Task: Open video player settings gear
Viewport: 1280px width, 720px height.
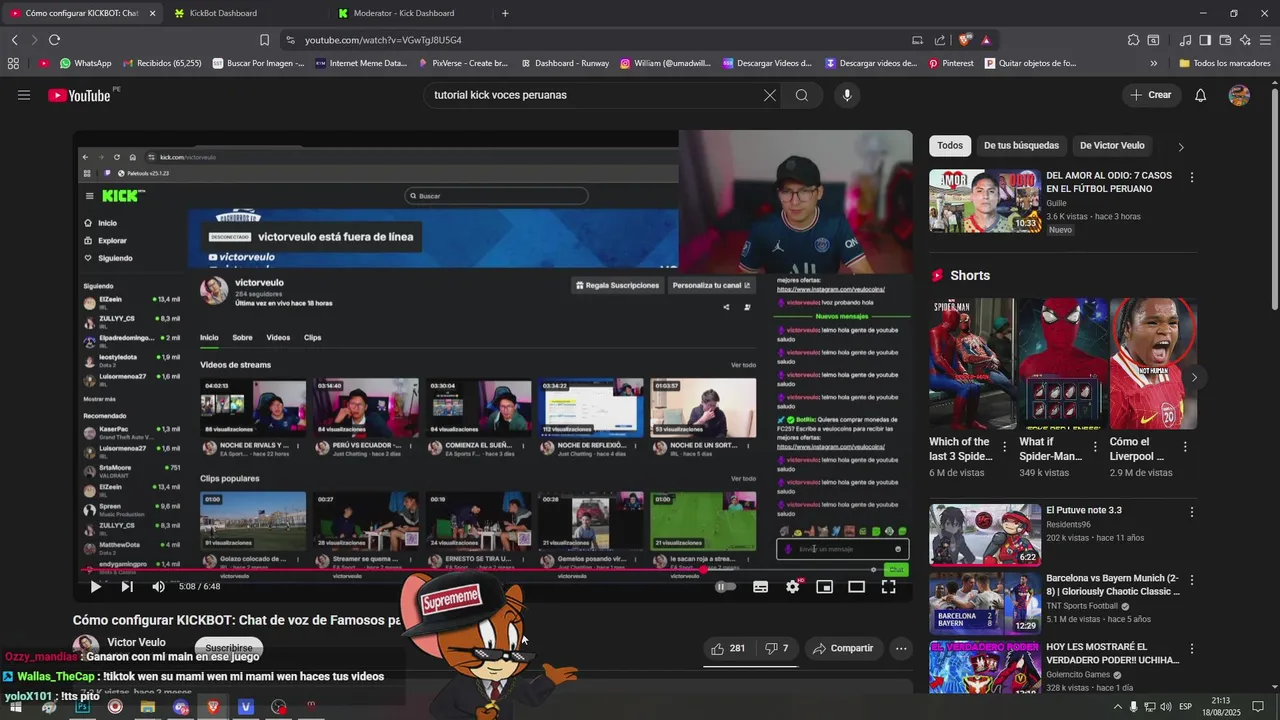Action: [x=793, y=587]
